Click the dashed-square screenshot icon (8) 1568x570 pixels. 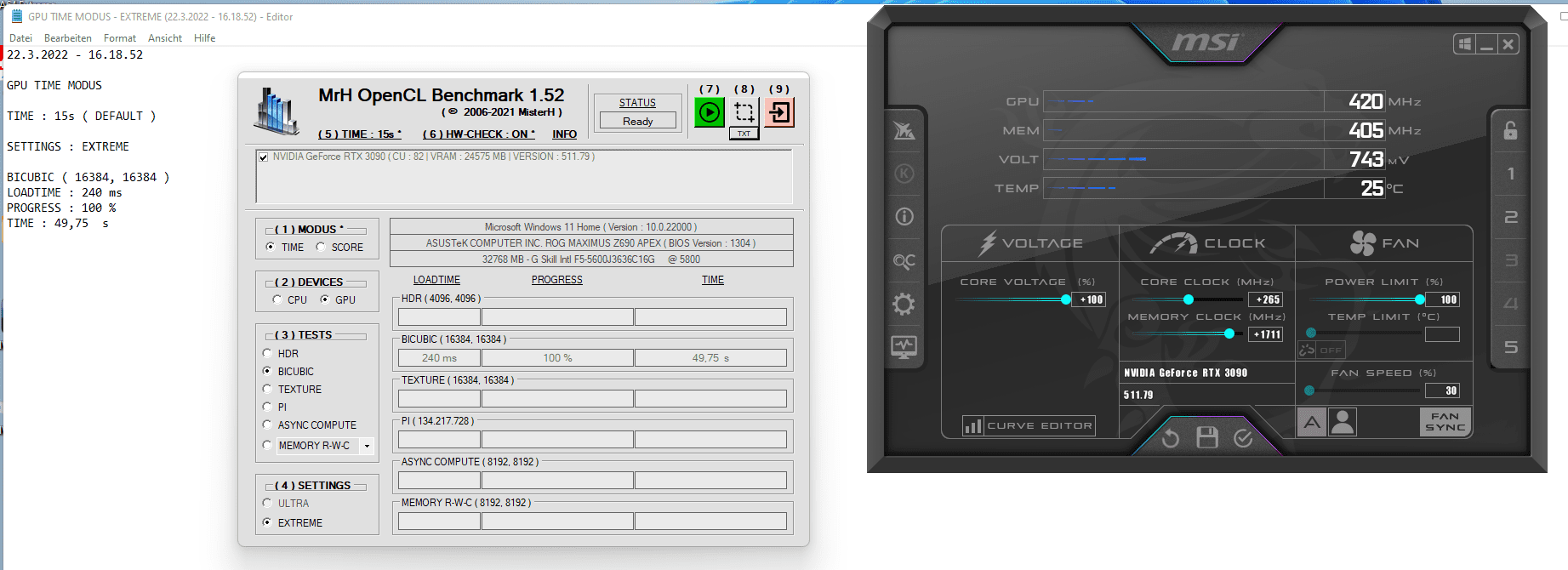pyautogui.click(x=744, y=112)
